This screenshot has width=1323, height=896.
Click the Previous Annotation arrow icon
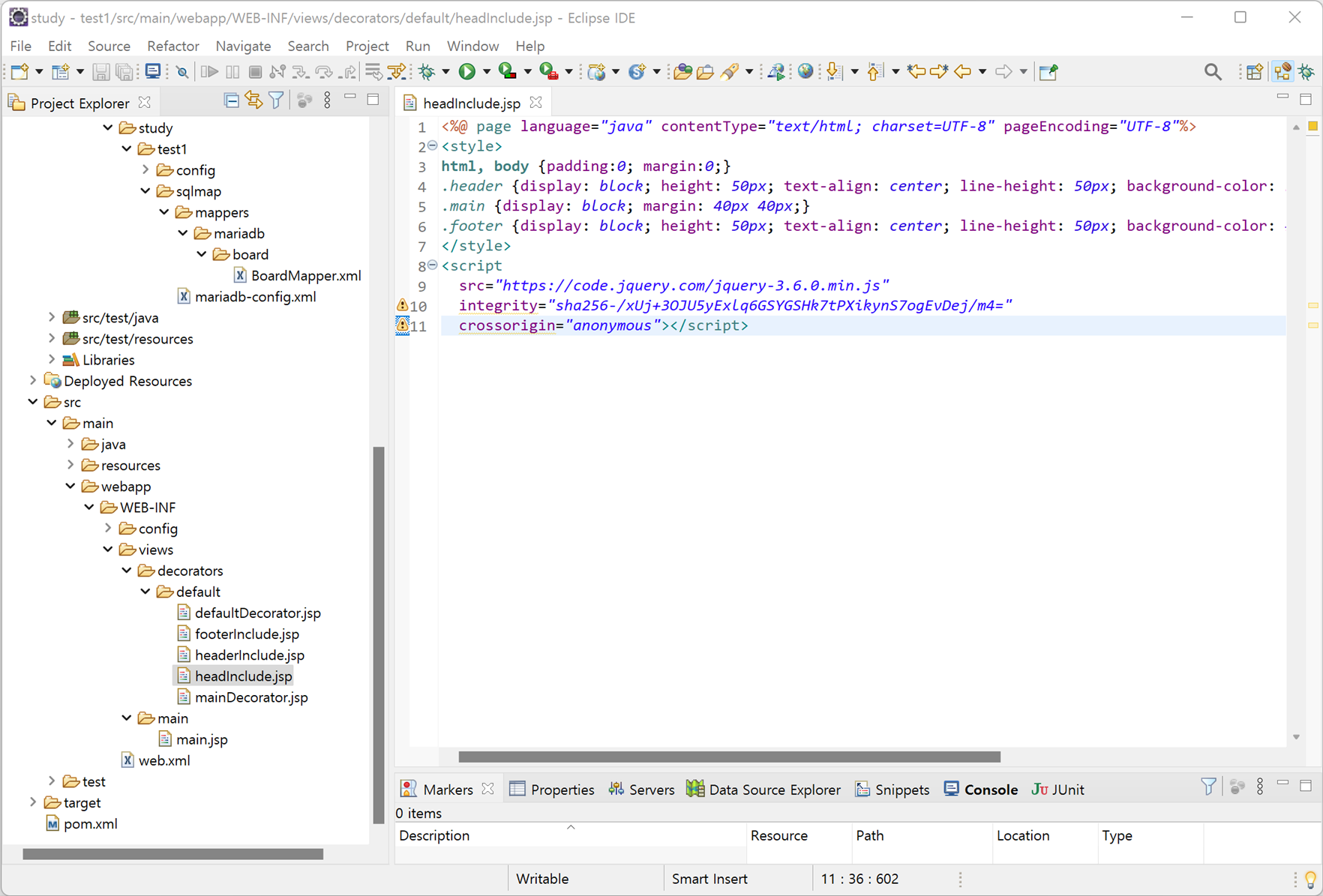pyautogui.click(x=874, y=72)
